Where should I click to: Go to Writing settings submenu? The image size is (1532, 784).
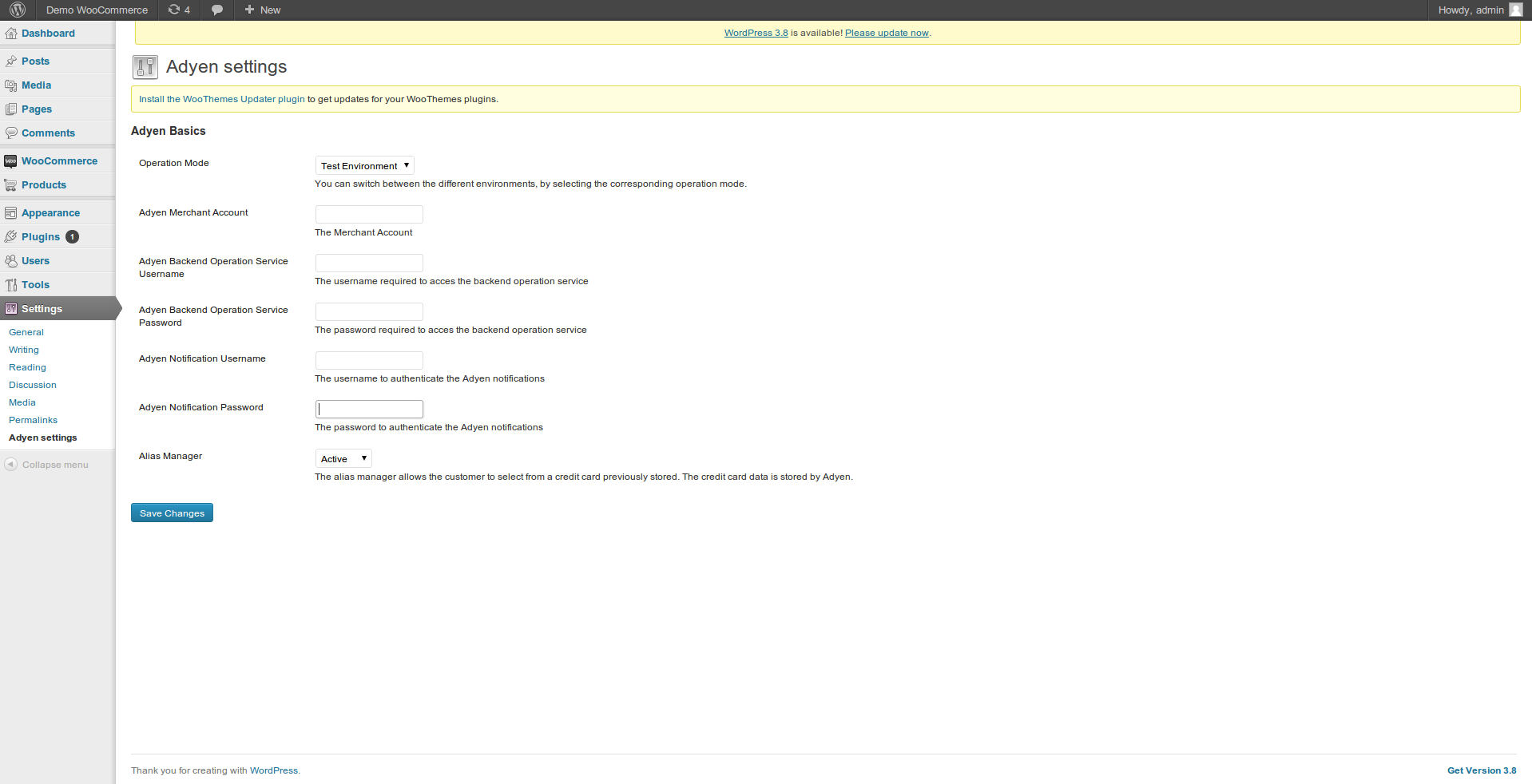[x=24, y=350]
